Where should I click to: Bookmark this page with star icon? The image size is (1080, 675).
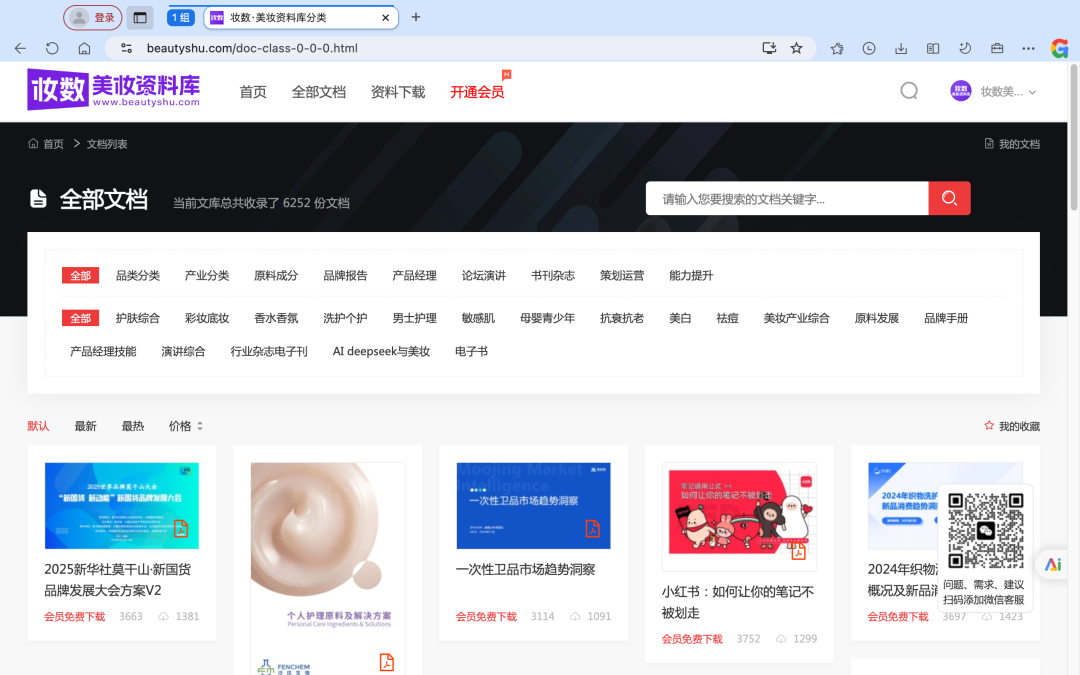(x=797, y=48)
